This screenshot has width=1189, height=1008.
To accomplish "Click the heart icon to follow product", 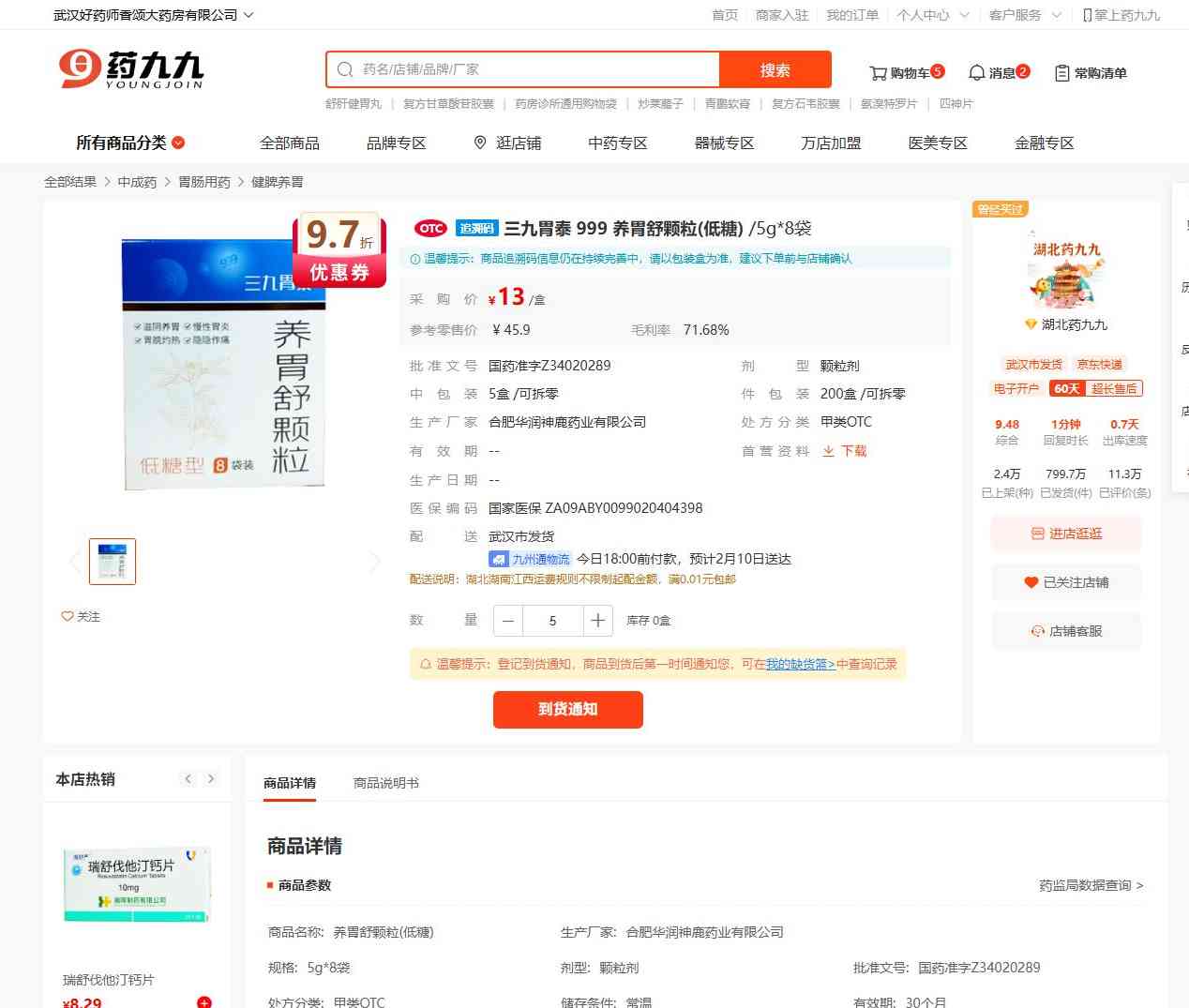I will [x=68, y=616].
